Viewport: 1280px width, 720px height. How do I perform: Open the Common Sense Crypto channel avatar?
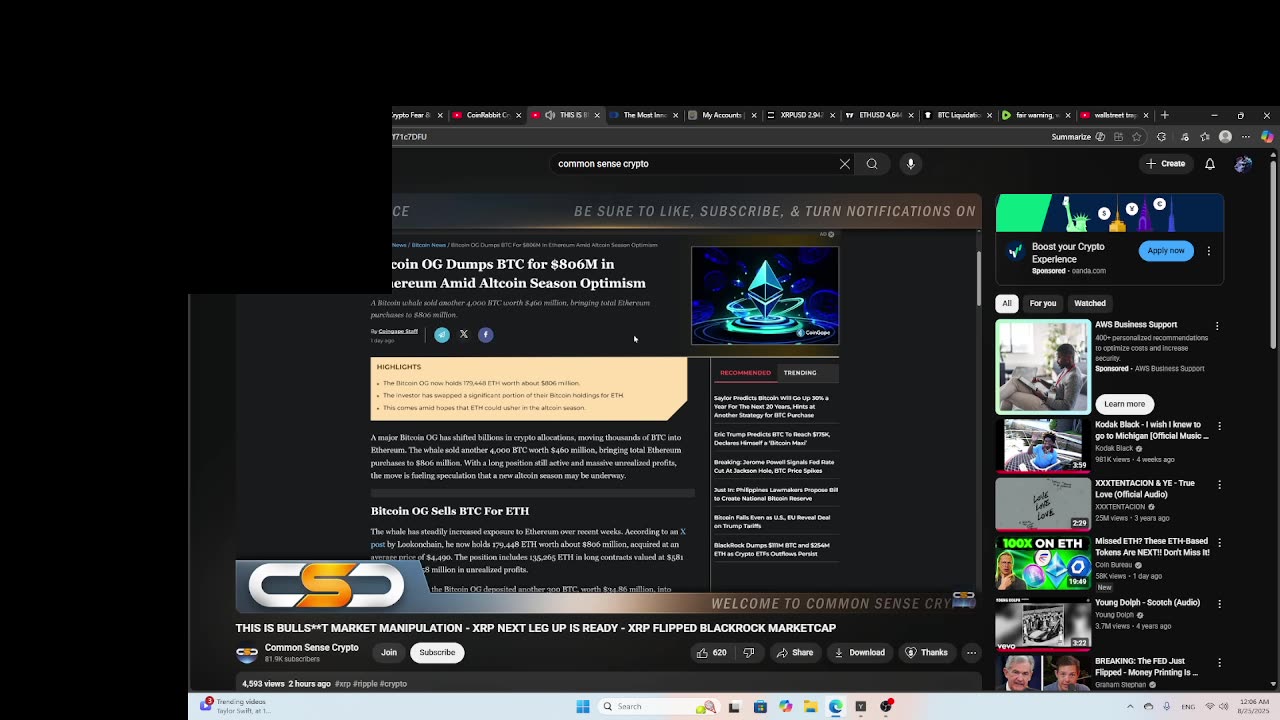pos(246,654)
